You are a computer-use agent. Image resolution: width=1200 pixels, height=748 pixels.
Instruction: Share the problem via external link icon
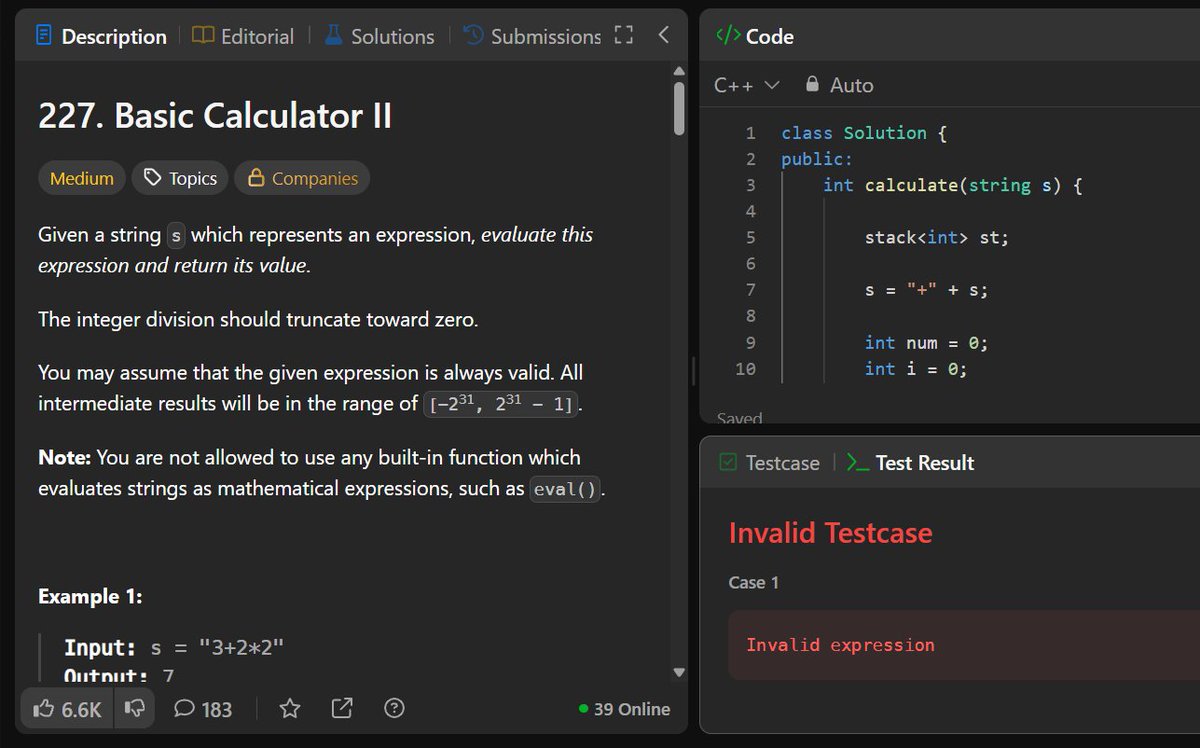(341, 709)
